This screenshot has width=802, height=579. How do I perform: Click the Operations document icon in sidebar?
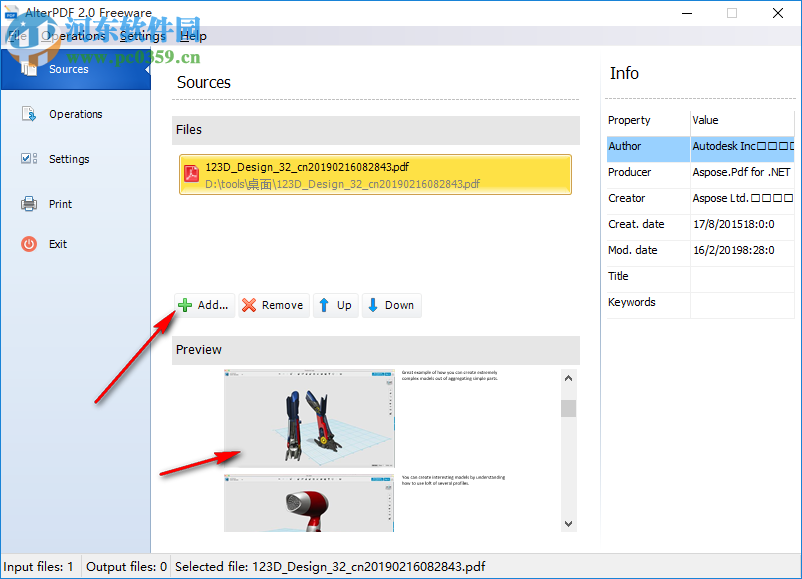click(29, 114)
